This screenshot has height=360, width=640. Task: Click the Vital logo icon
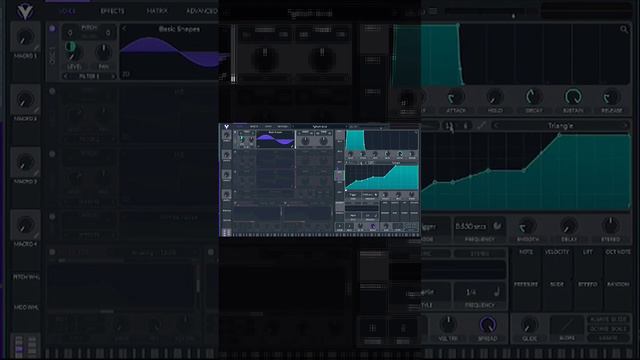point(25,11)
